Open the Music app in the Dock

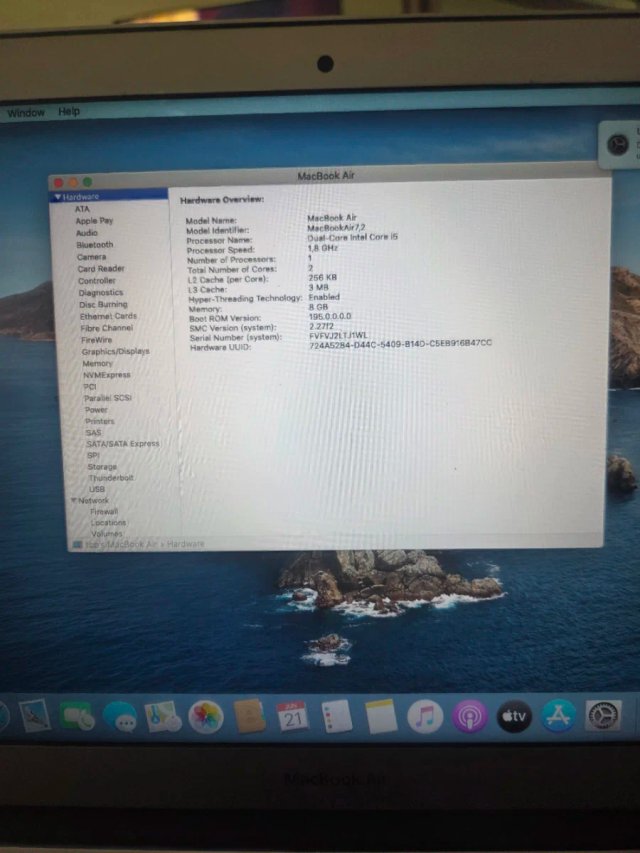coord(425,716)
